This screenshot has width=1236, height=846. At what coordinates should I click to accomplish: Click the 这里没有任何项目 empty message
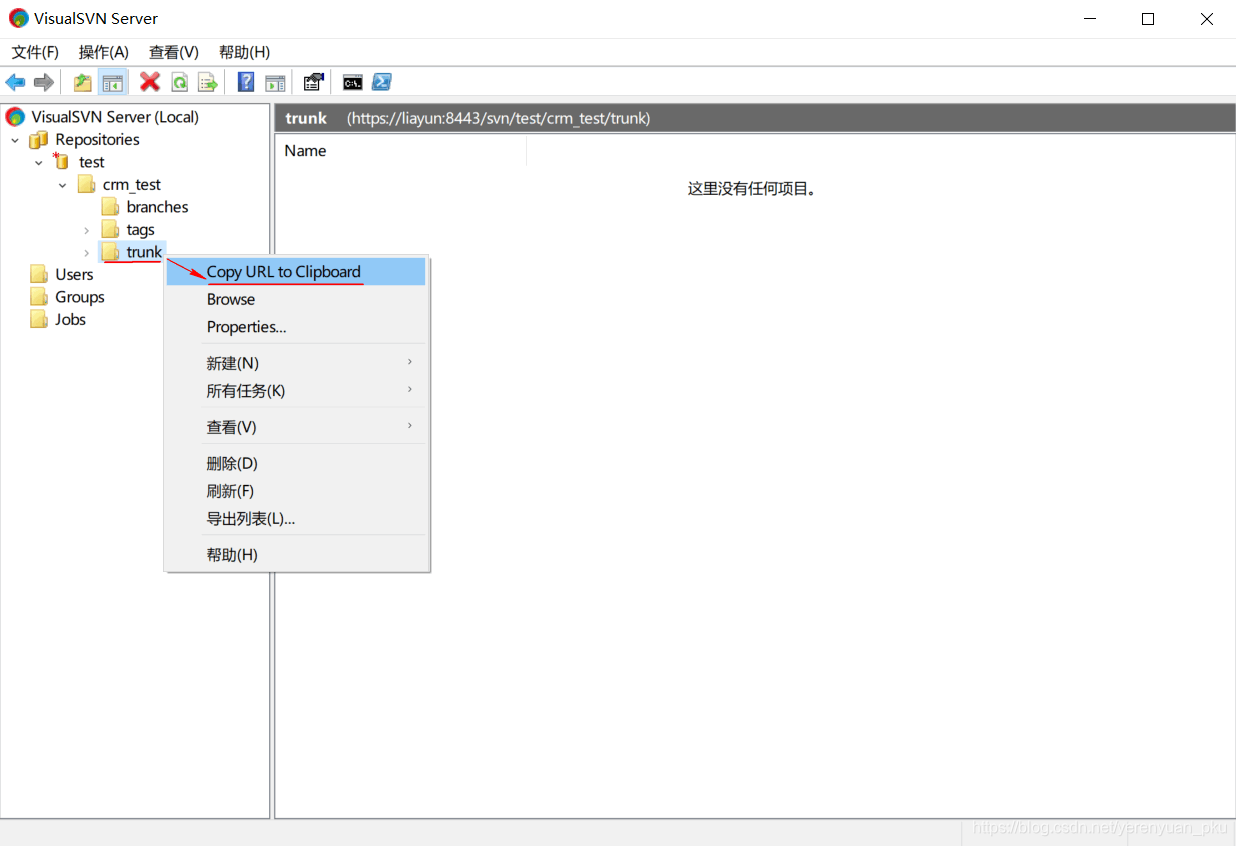coord(752,188)
